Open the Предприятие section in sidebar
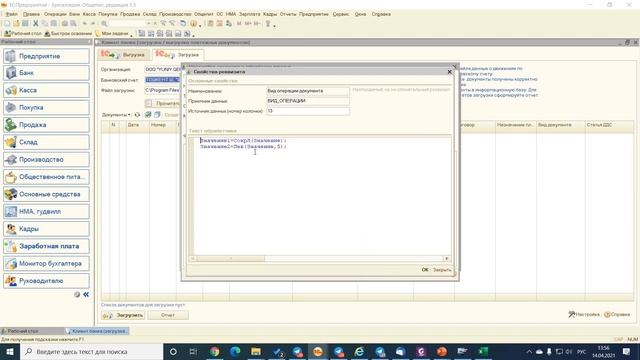 tap(46, 56)
